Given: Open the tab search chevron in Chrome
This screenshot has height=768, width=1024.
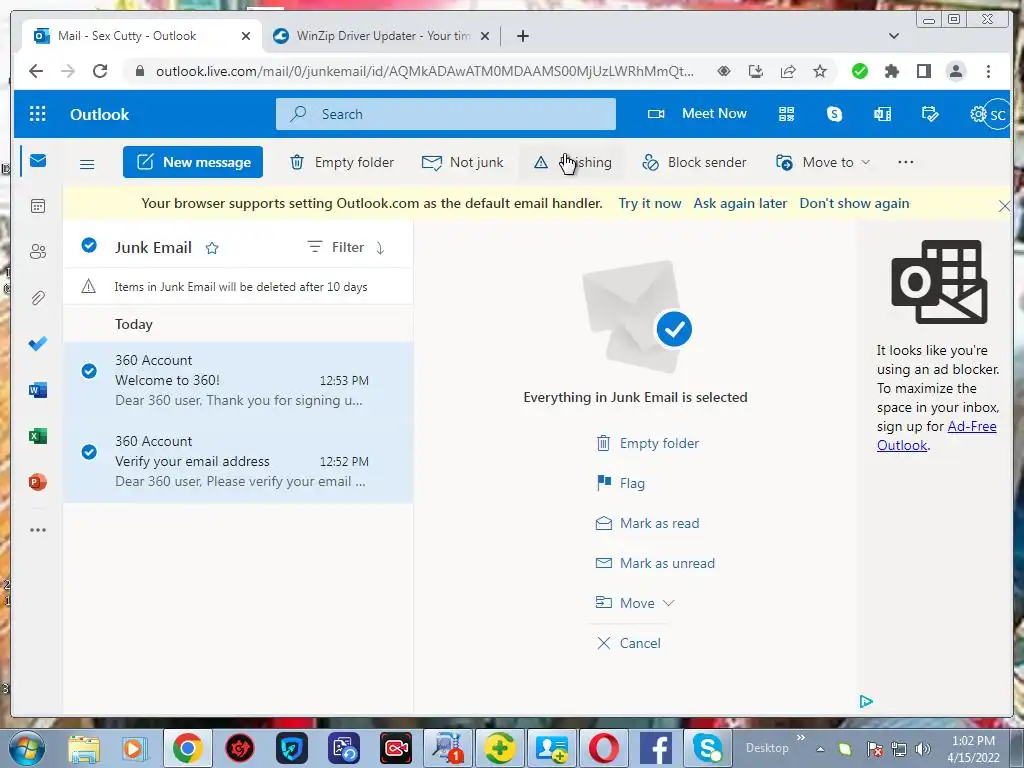Looking at the screenshot, I should click(893, 36).
